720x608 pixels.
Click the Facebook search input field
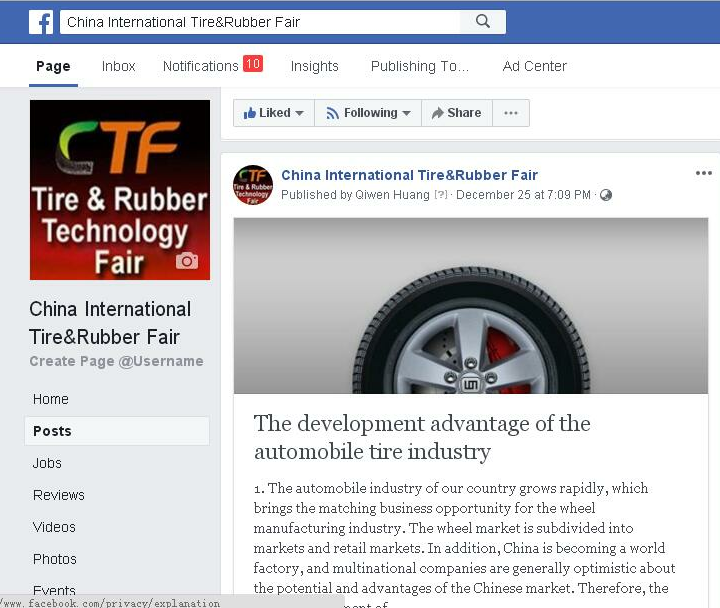click(x=260, y=22)
